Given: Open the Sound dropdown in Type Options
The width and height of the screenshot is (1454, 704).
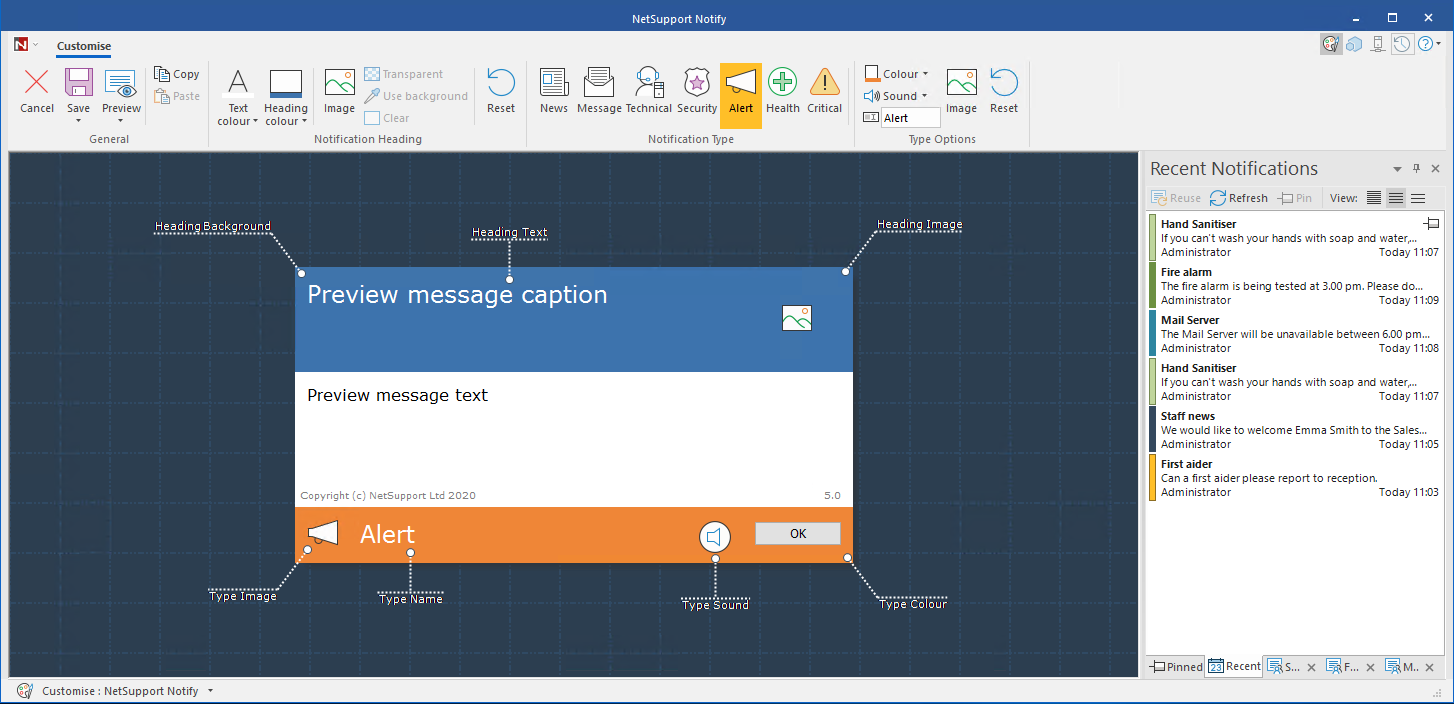Looking at the screenshot, I should coord(896,95).
